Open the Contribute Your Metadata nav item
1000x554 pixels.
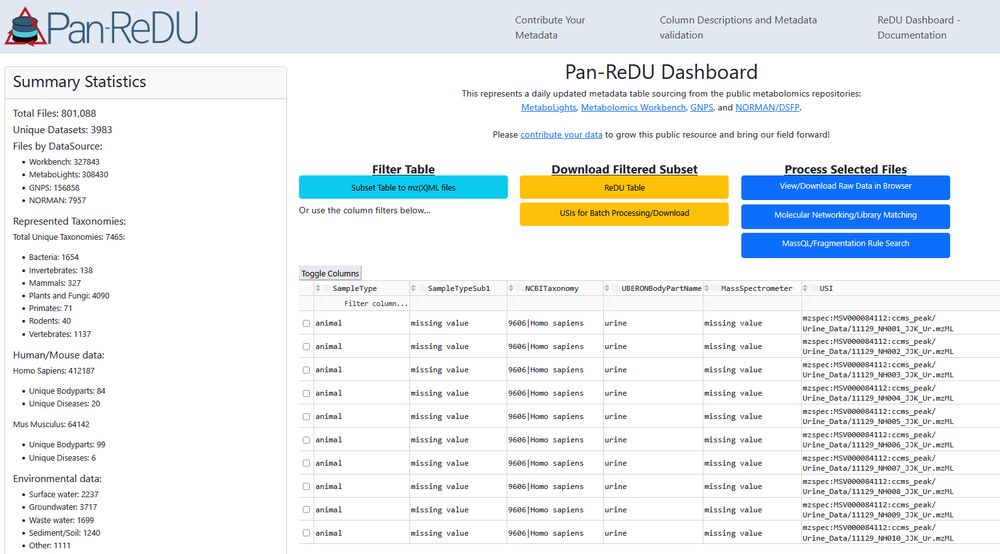coord(550,27)
